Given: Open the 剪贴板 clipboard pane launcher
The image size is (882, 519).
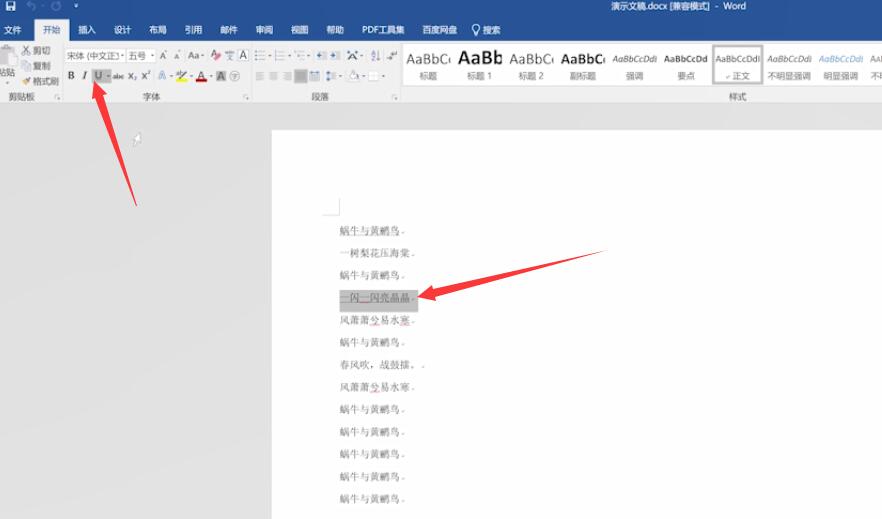Looking at the screenshot, I should pos(57,97).
